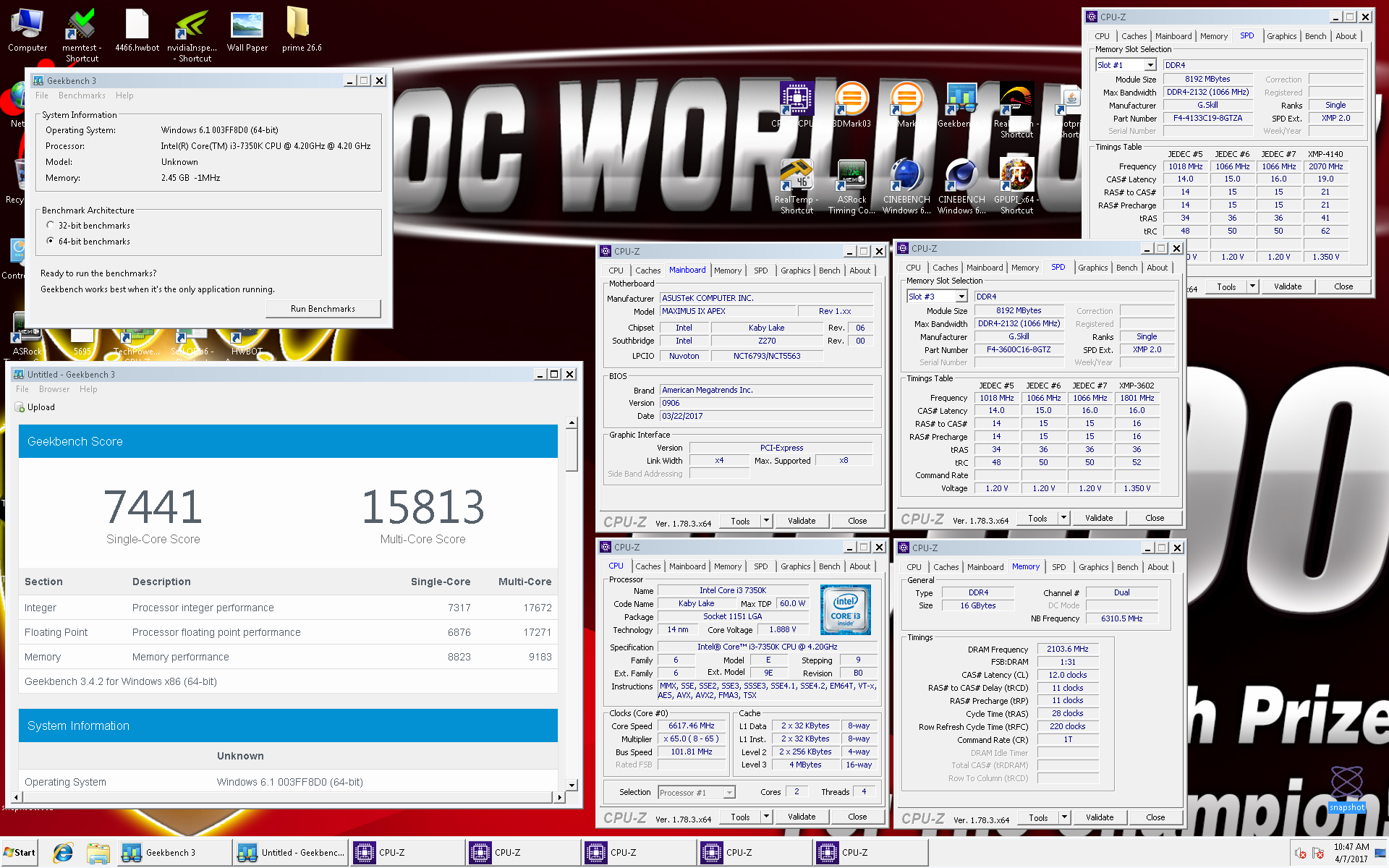This screenshot has height=868, width=1389.
Task: Click Run Benchmarks button
Action: click(x=323, y=309)
